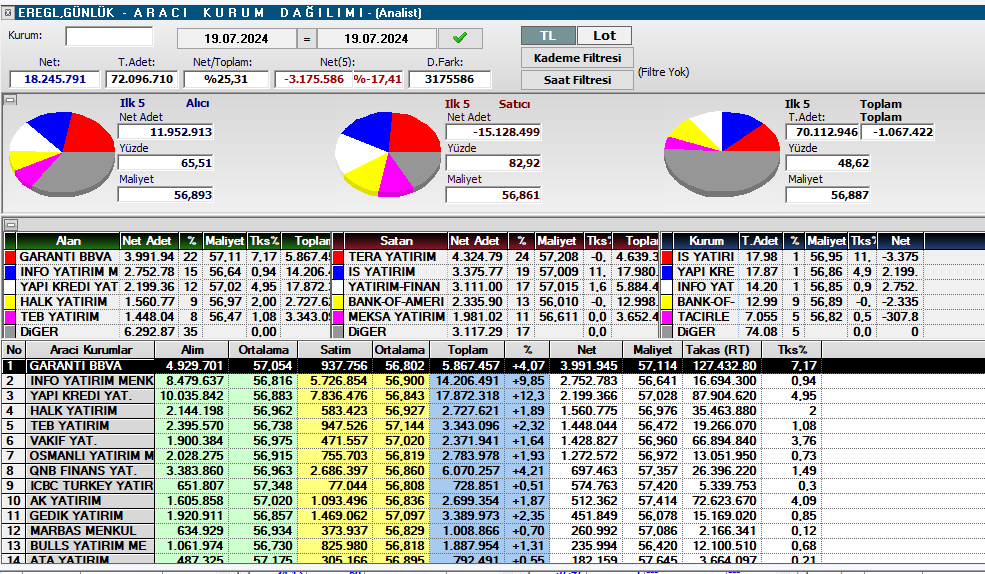Click the equals sign between dates
This screenshot has width=985, height=574.
click(x=307, y=38)
